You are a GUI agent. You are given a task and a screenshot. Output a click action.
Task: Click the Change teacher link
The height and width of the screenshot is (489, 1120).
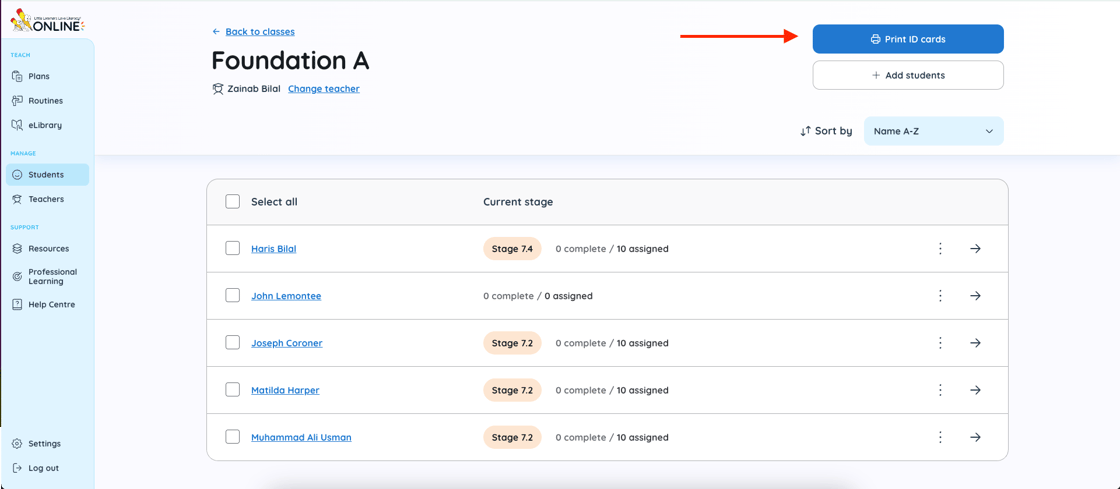click(323, 89)
